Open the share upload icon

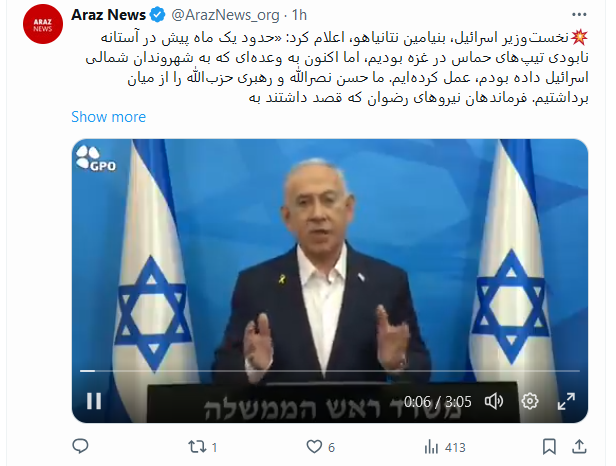[x=579, y=446]
